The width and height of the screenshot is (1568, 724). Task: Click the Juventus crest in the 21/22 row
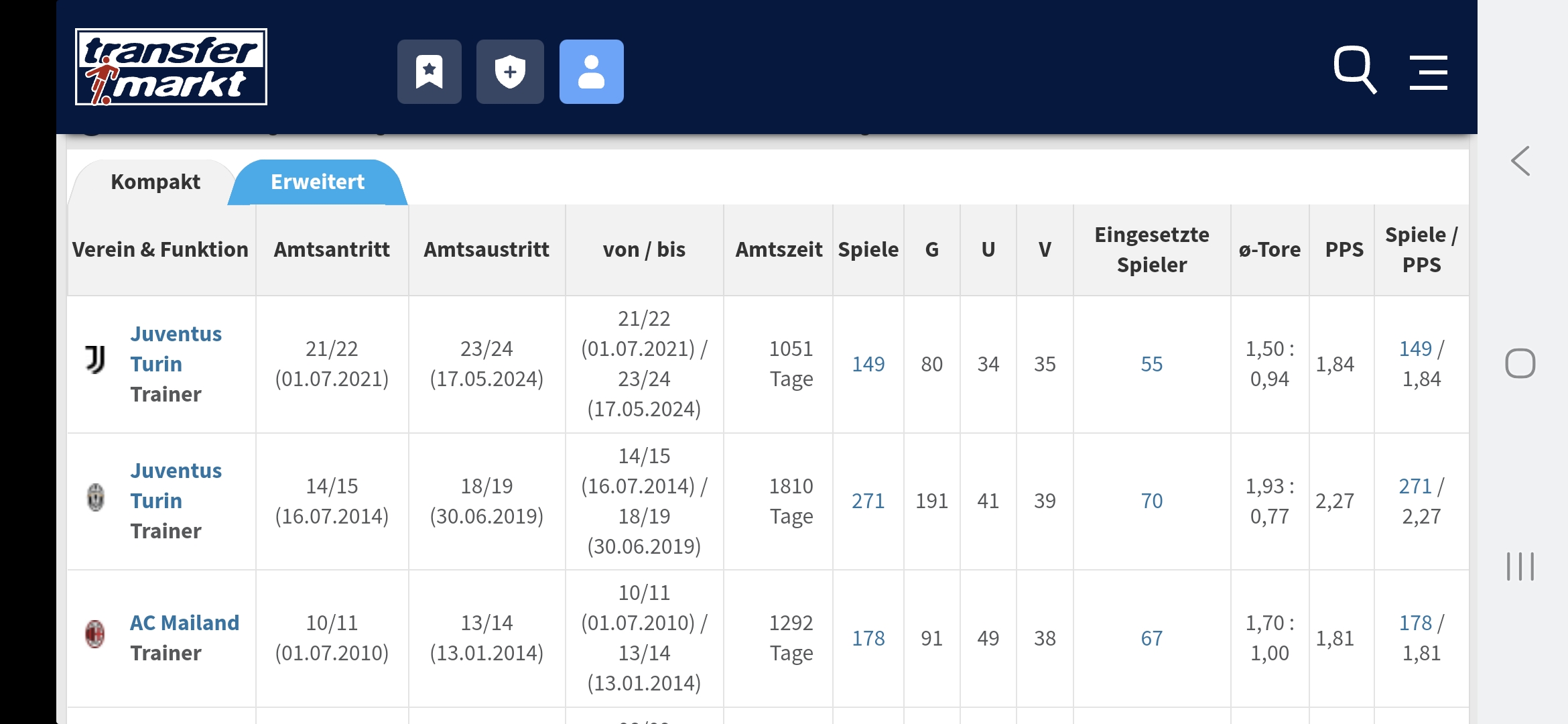(95, 359)
